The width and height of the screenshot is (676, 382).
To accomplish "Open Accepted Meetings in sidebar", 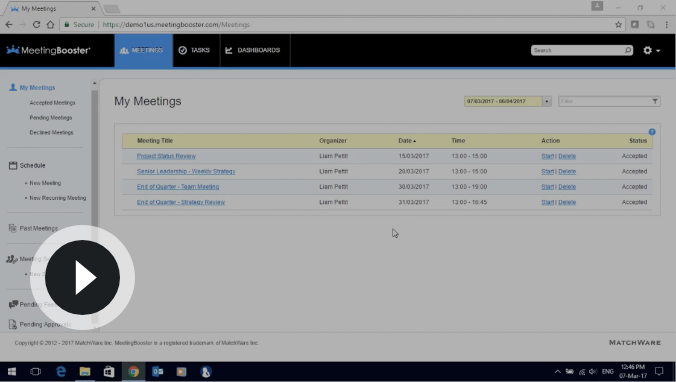I will pos(52,103).
